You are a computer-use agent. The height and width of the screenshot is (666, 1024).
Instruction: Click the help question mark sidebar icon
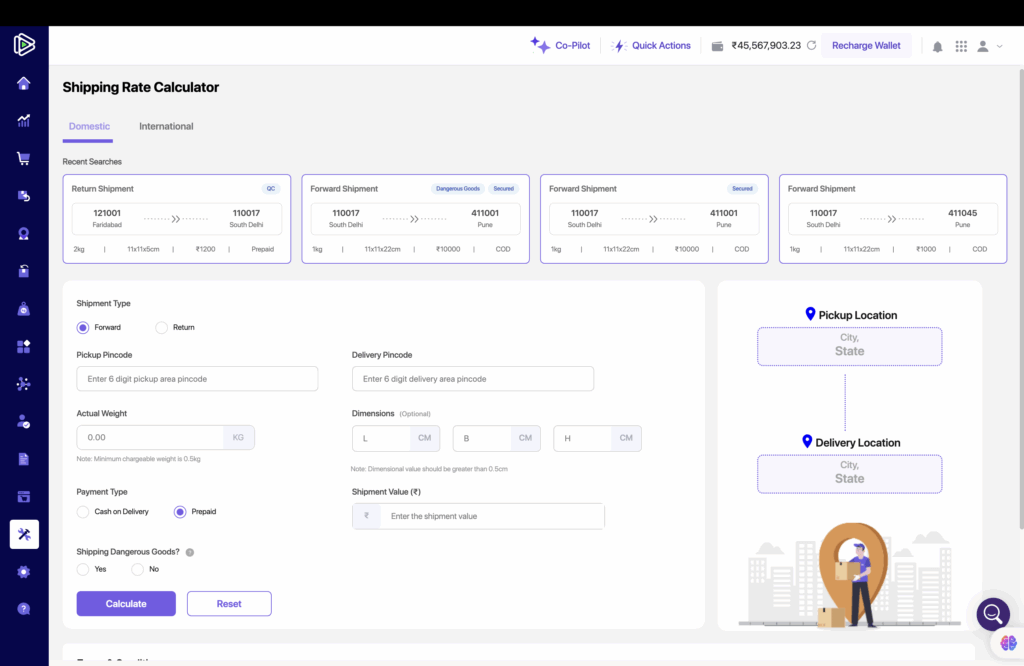tap(24, 608)
